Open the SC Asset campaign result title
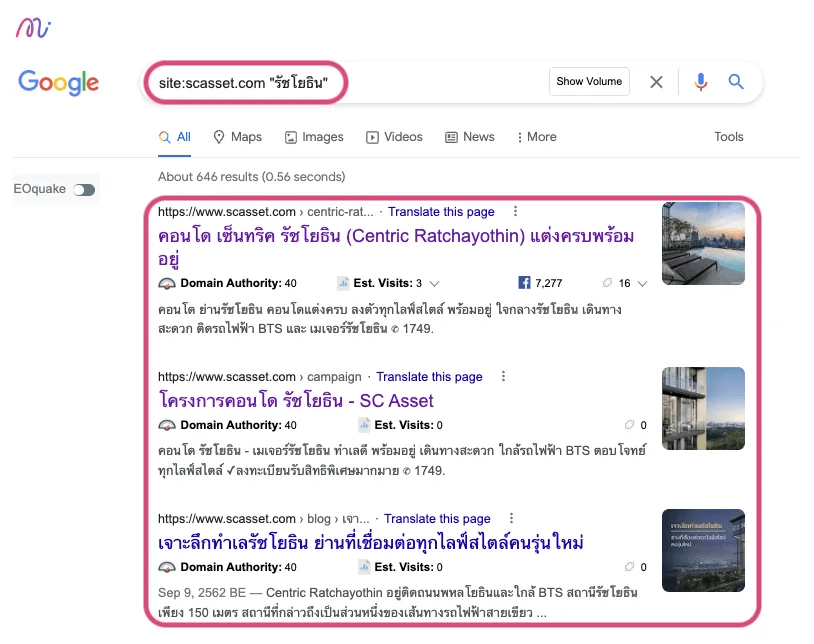 (x=295, y=401)
